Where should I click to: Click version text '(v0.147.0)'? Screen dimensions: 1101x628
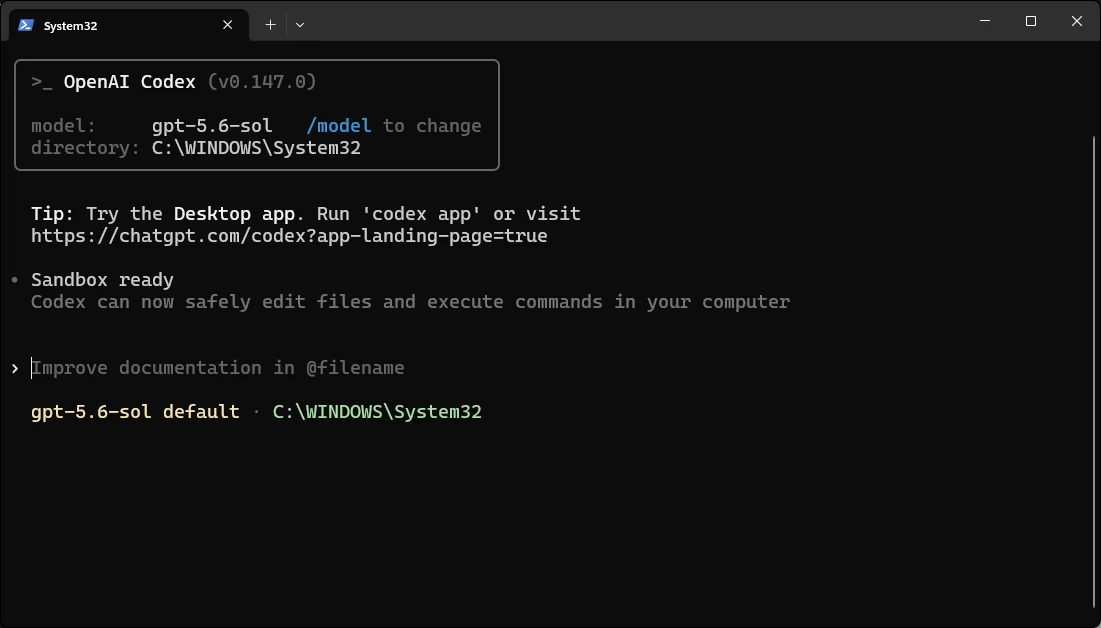tap(262, 81)
